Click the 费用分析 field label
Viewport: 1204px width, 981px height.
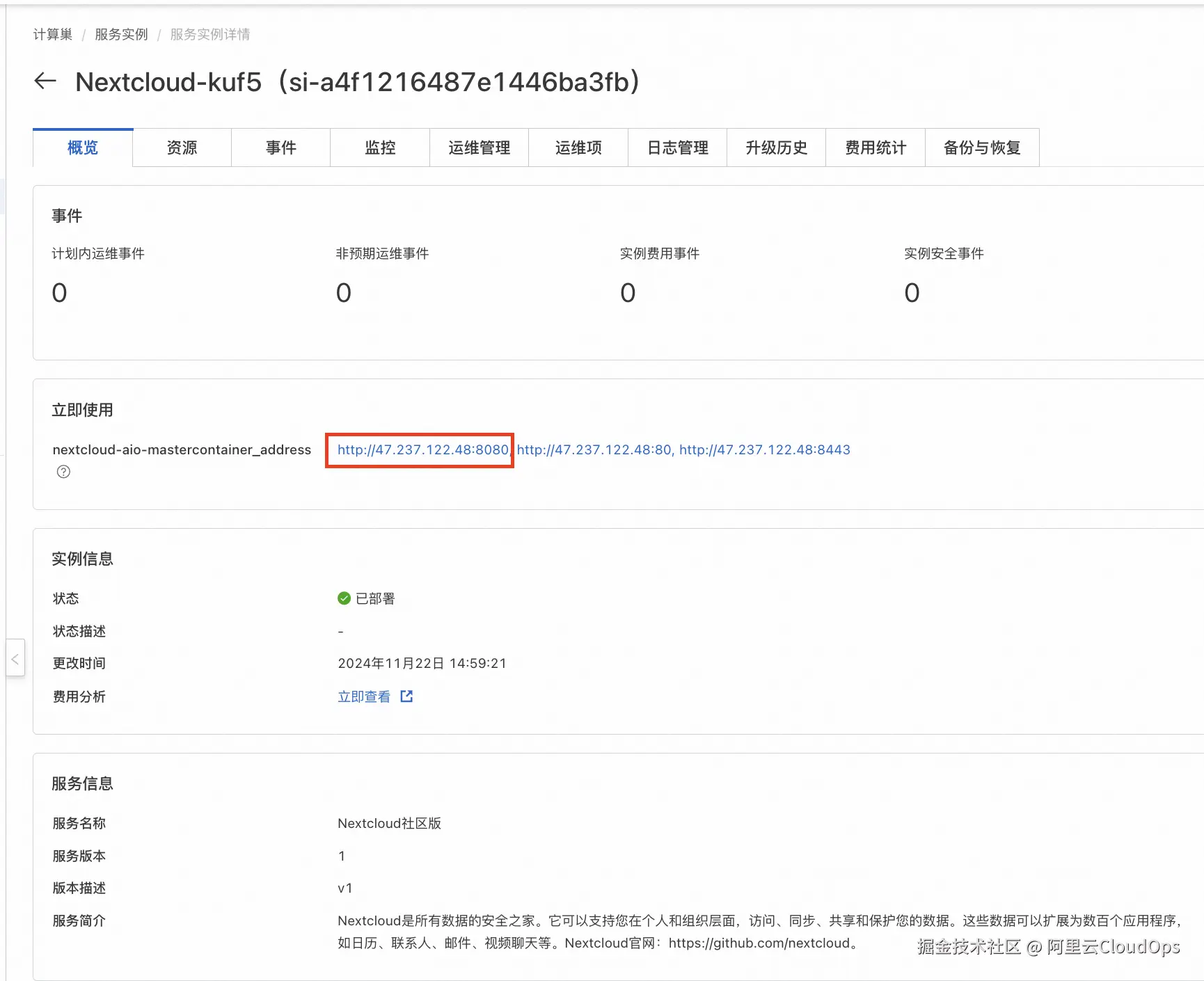coord(79,696)
